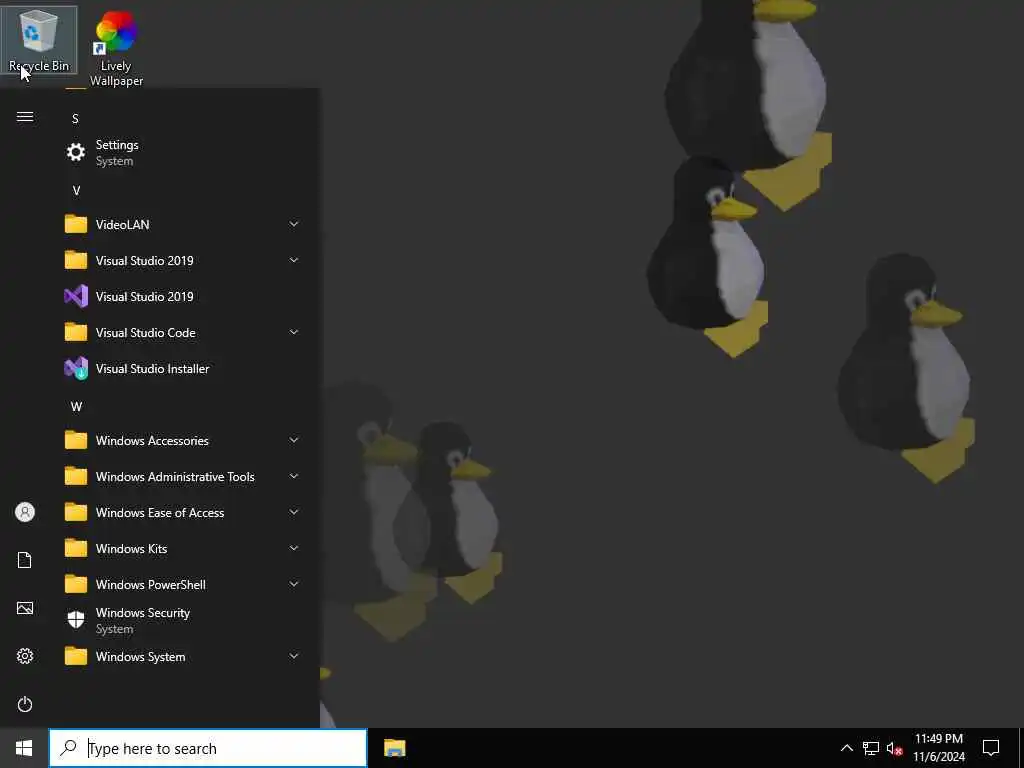Viewport: 1024px width, 768px height.
Task: Open Settings app gear icon in app list
Action: (x=76, y=152)
